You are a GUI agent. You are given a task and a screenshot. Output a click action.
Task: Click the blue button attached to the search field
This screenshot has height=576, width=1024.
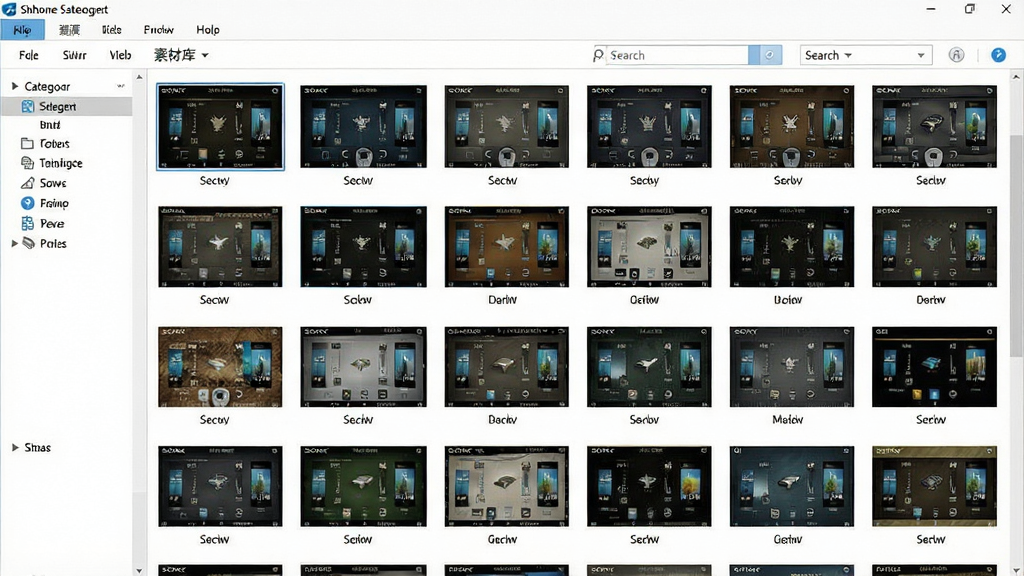point(765,55)
